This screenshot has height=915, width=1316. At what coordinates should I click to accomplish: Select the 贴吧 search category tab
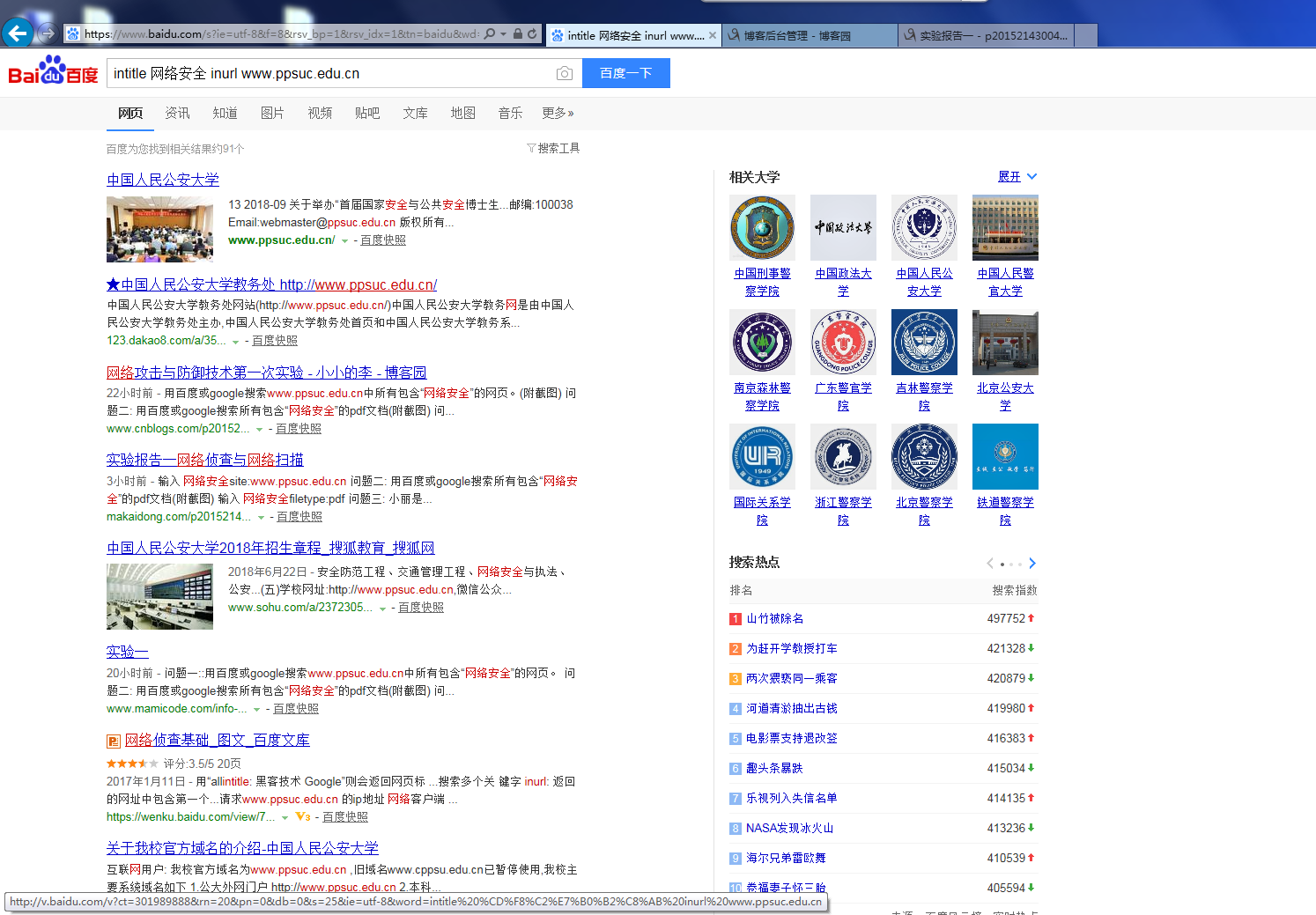(367, 113)
